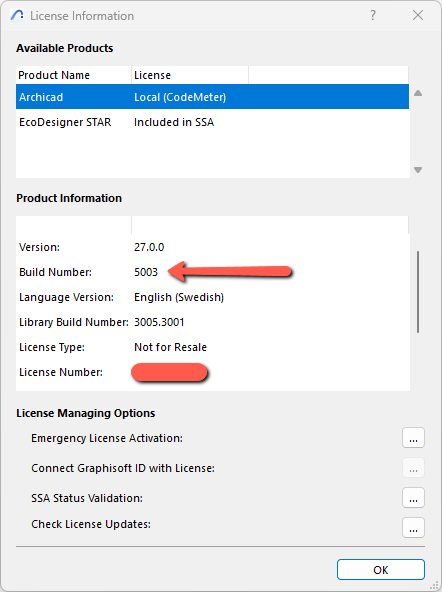Close the License Information dialog

coord(418,15)
